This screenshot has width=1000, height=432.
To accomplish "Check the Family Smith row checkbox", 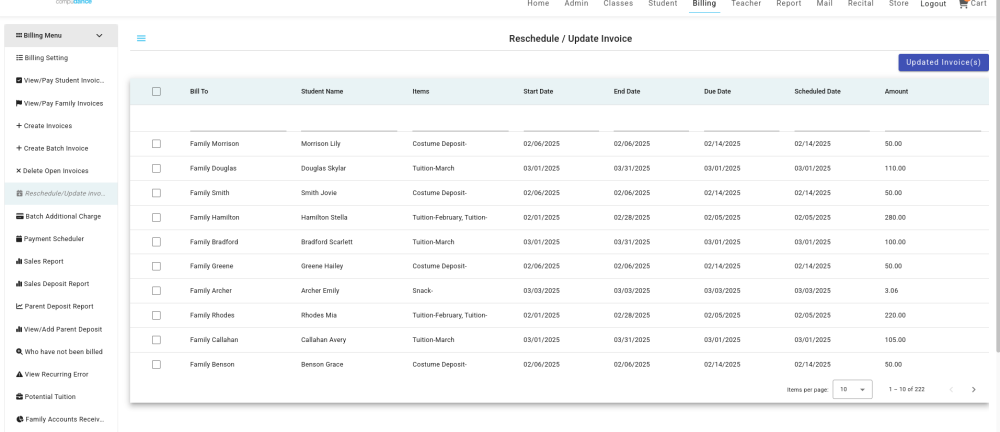I will tap(156, 193).
